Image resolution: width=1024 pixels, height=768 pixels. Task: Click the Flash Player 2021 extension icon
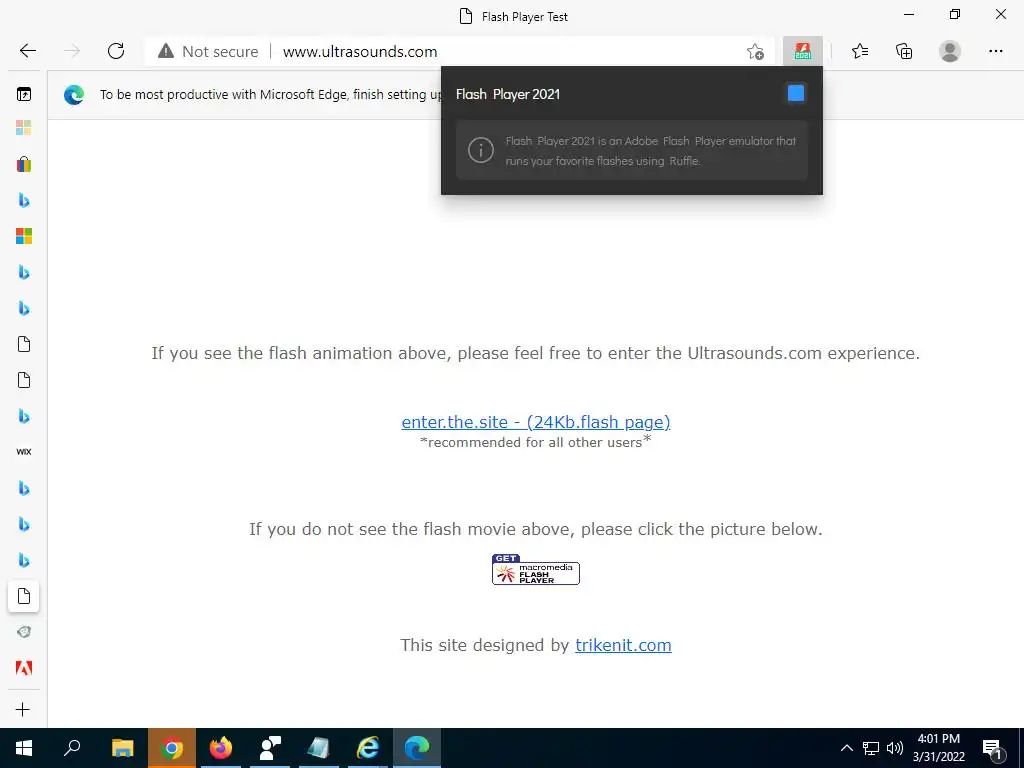click(x=803, y=51)
